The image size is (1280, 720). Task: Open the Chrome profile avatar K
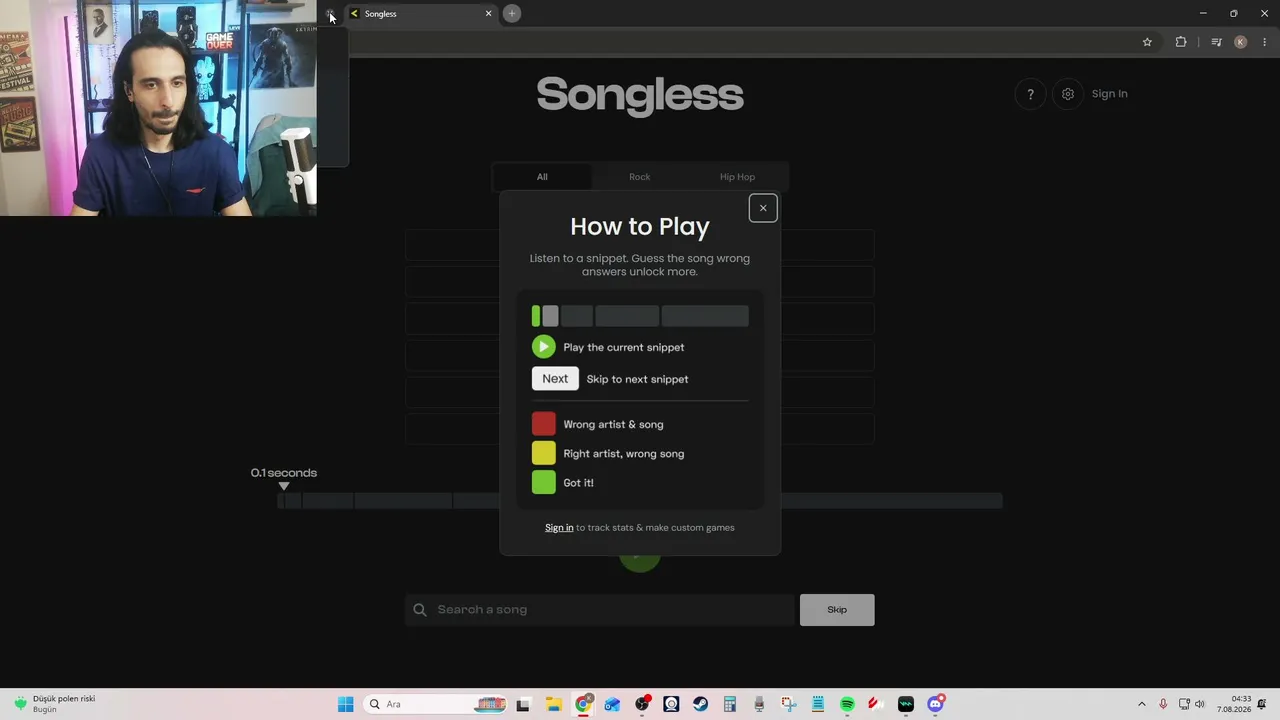(x=1241, y=42)
